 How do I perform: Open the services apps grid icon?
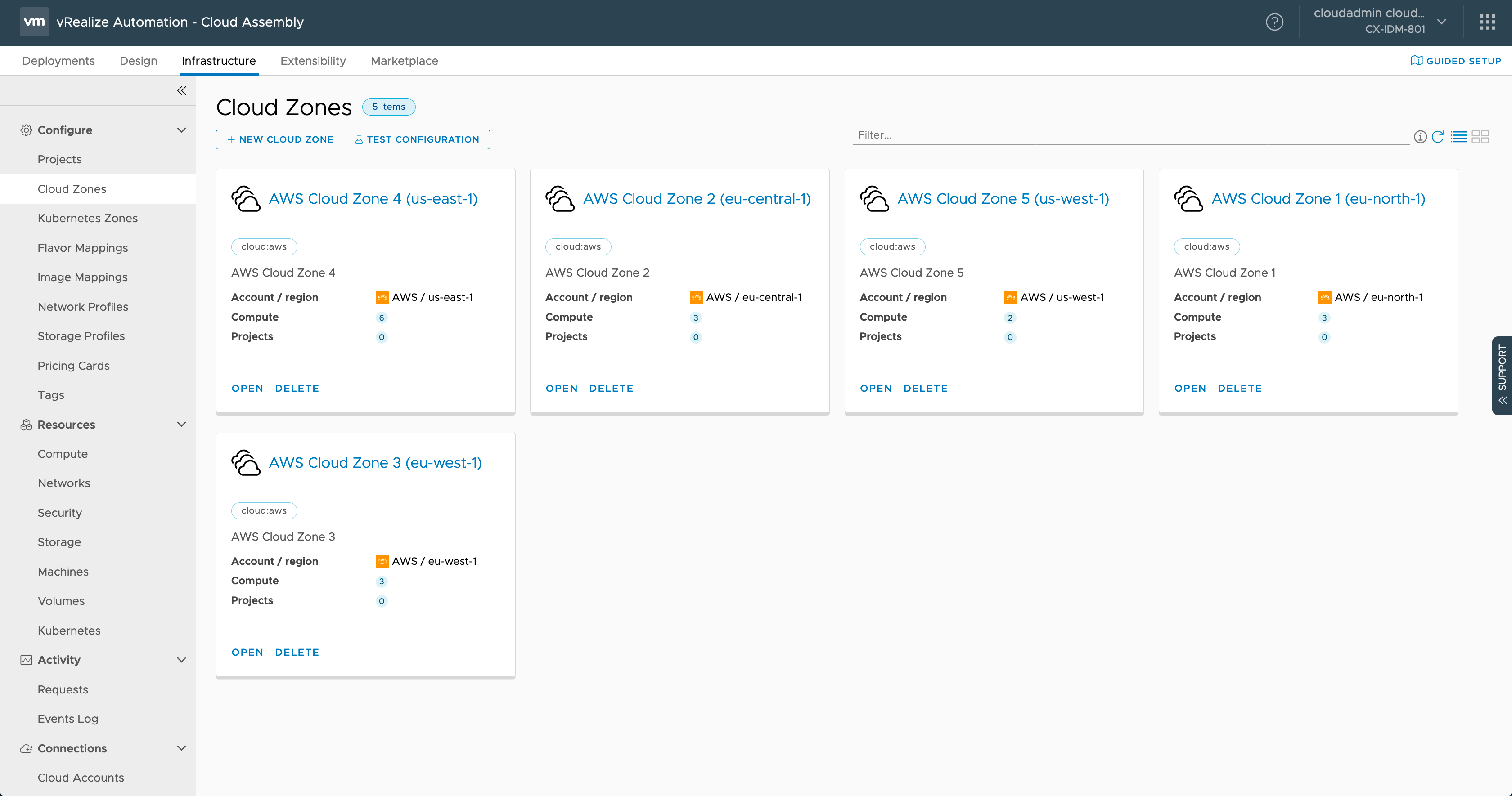1487,22
